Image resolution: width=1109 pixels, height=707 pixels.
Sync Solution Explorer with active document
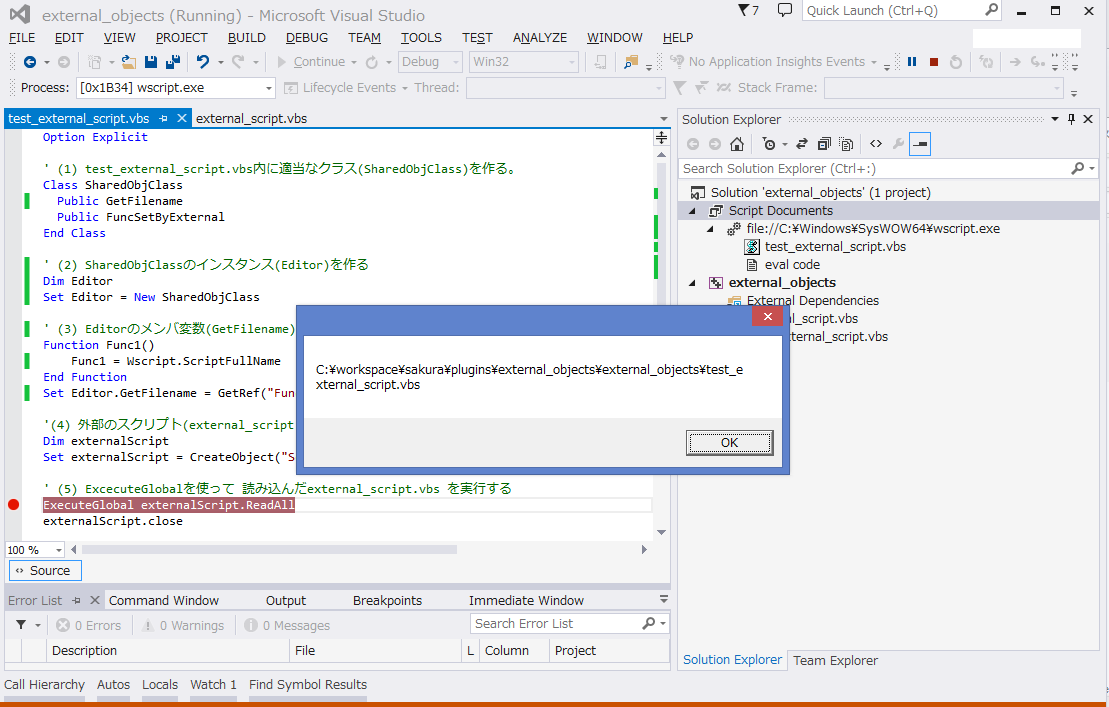(801, 144)
